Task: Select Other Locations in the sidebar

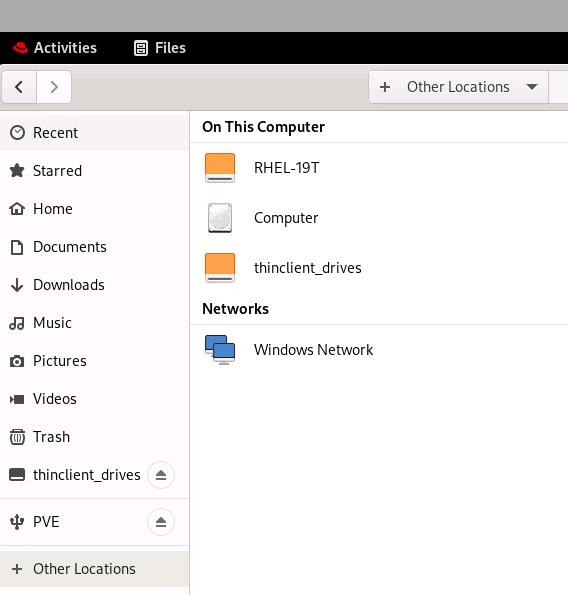Action: 94,569
